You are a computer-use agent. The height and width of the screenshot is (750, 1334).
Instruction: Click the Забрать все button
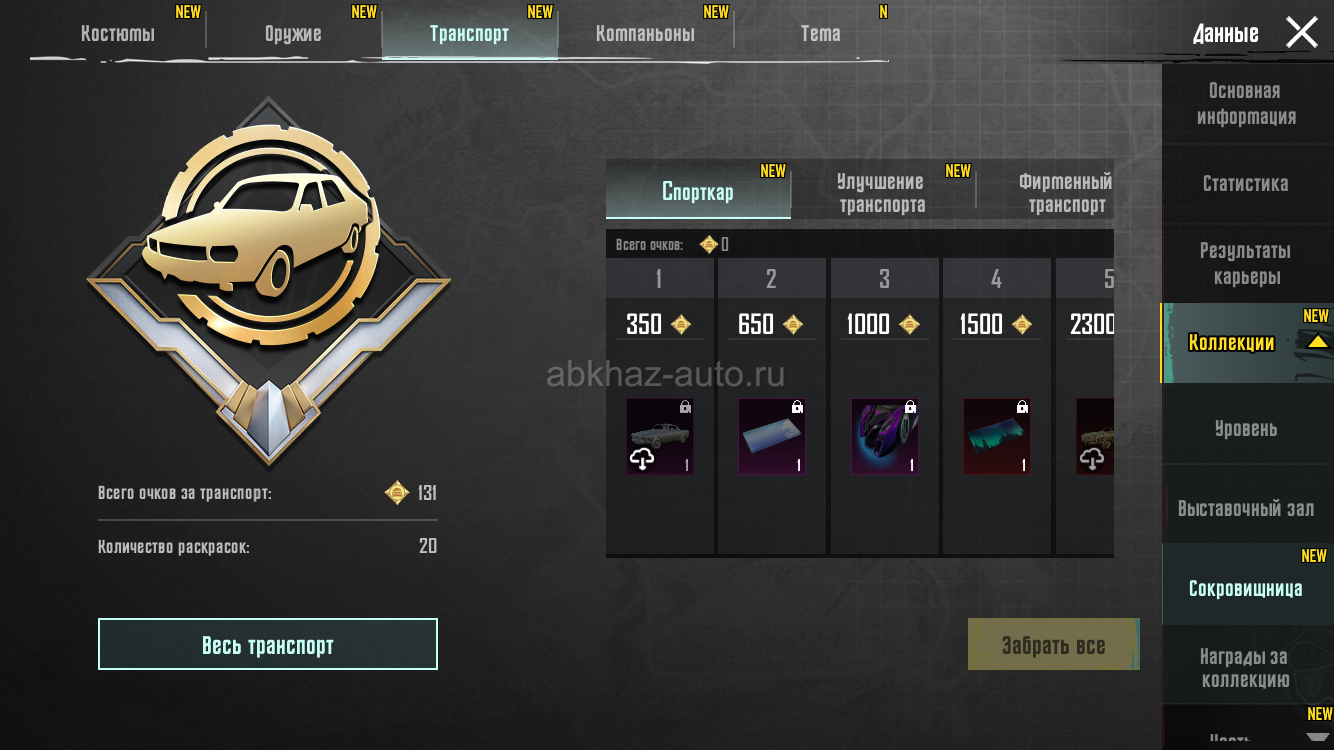pyautogui.click(x=1053, y=644)
